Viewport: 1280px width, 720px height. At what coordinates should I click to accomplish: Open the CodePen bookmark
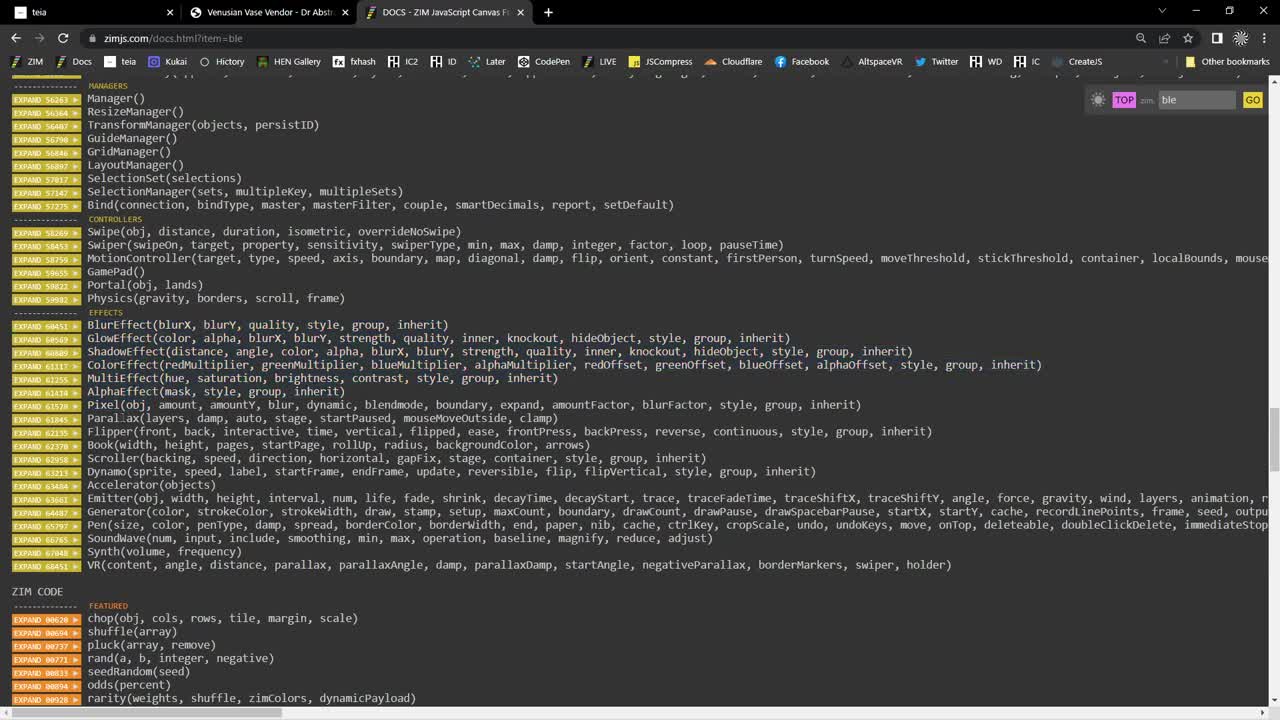(x=543, y=61)
